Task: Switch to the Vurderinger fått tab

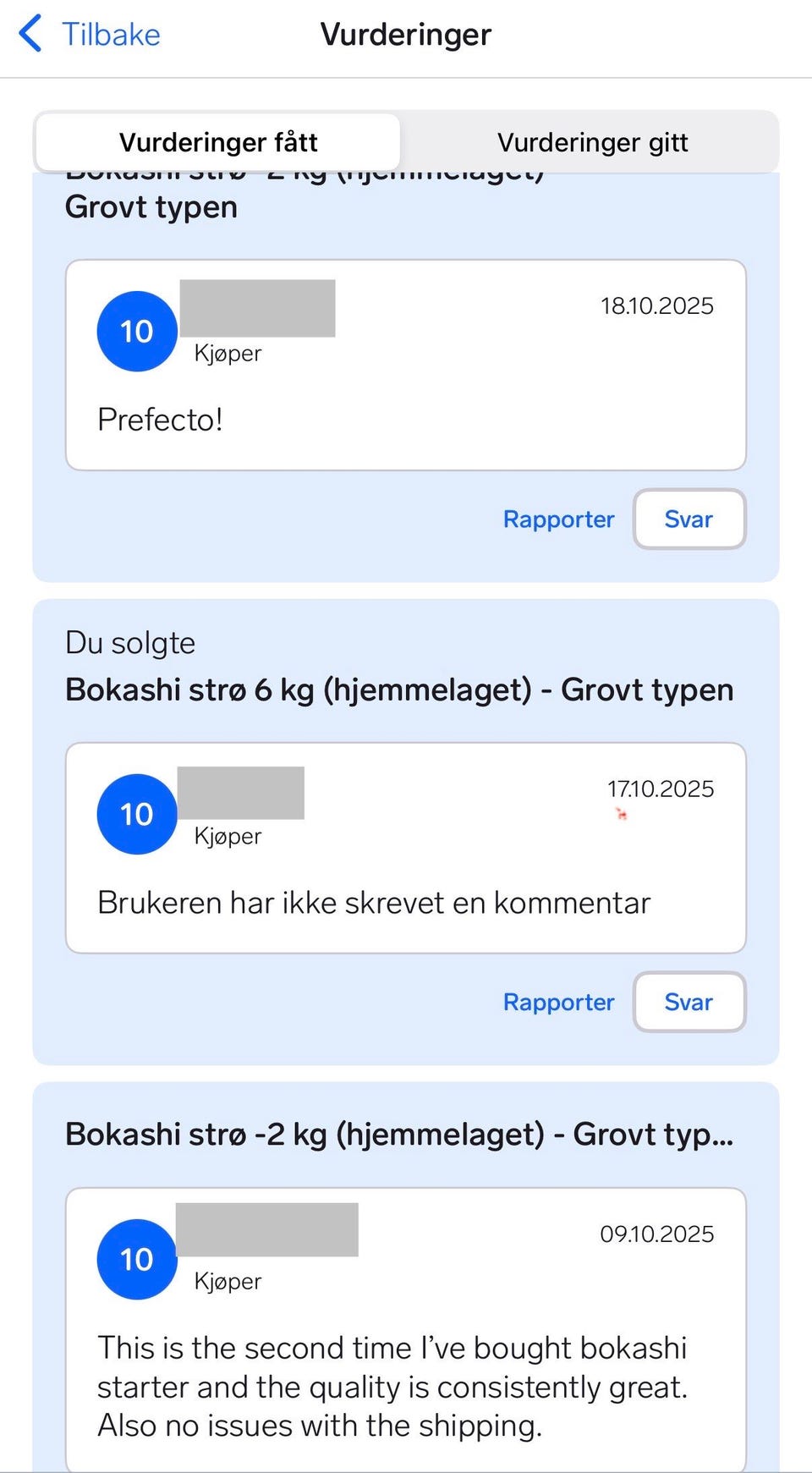Action: [218, 142]
